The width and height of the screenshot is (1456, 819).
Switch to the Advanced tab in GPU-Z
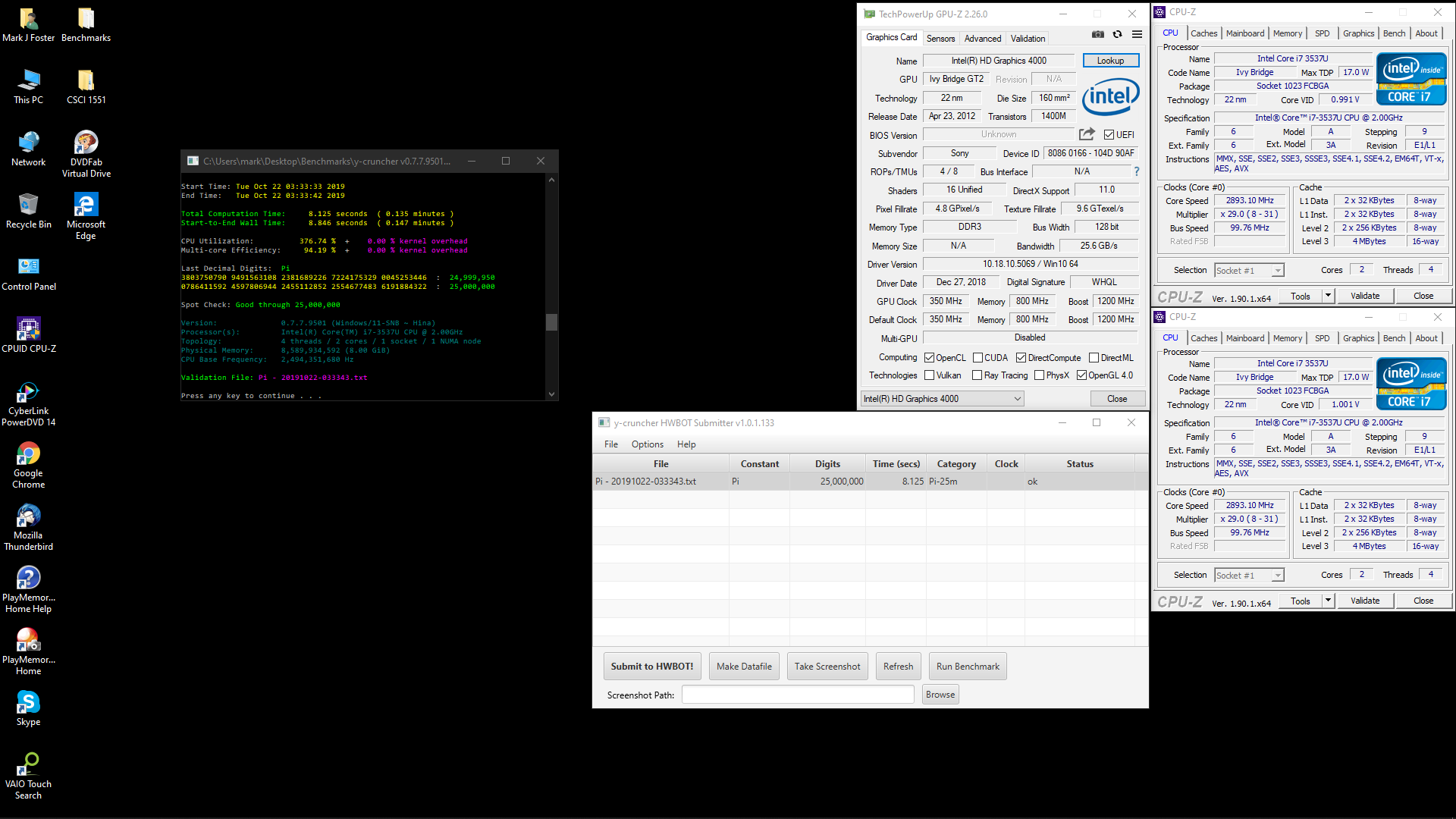983,39
